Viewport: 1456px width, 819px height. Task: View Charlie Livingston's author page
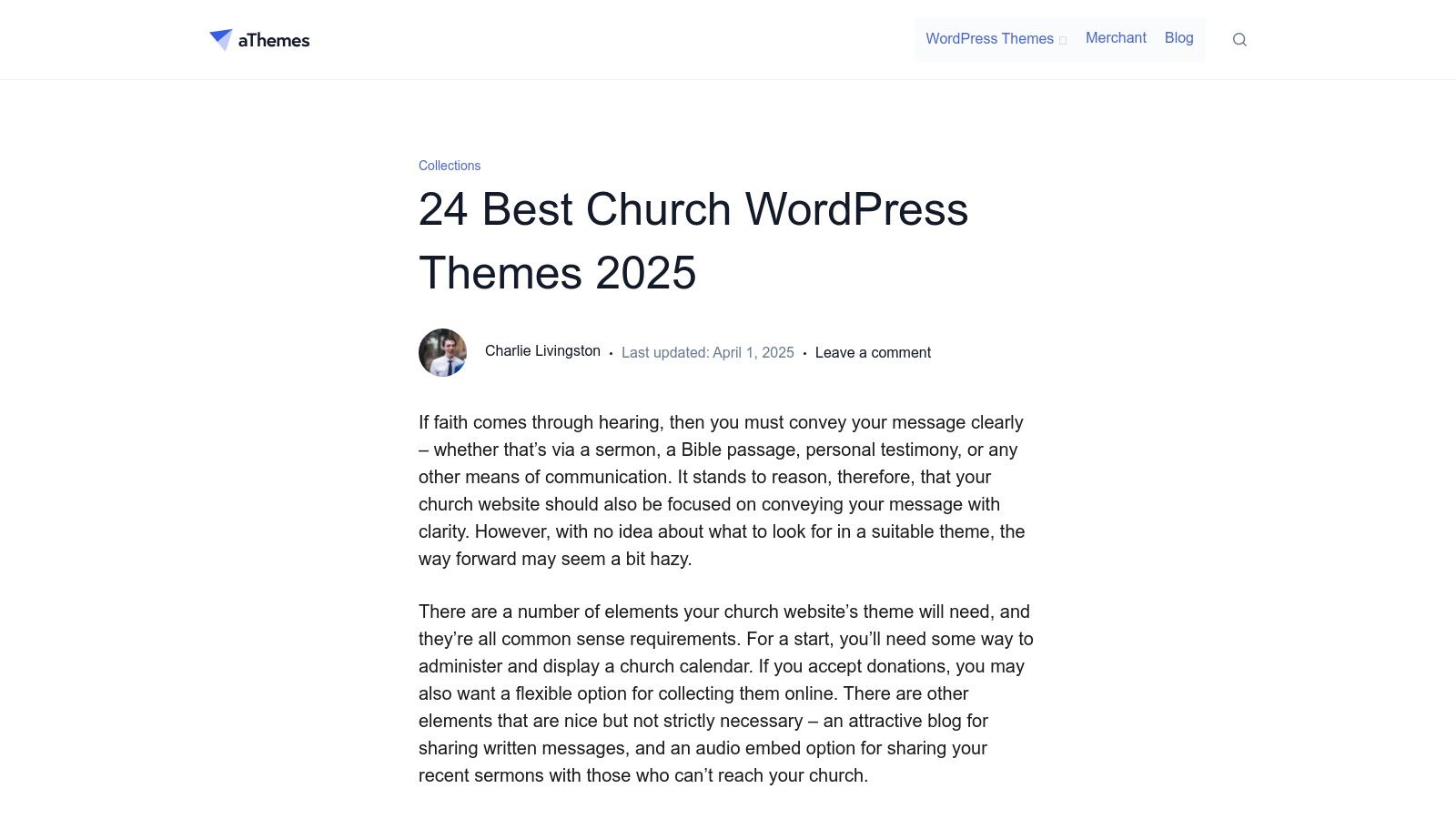(542, 350)
